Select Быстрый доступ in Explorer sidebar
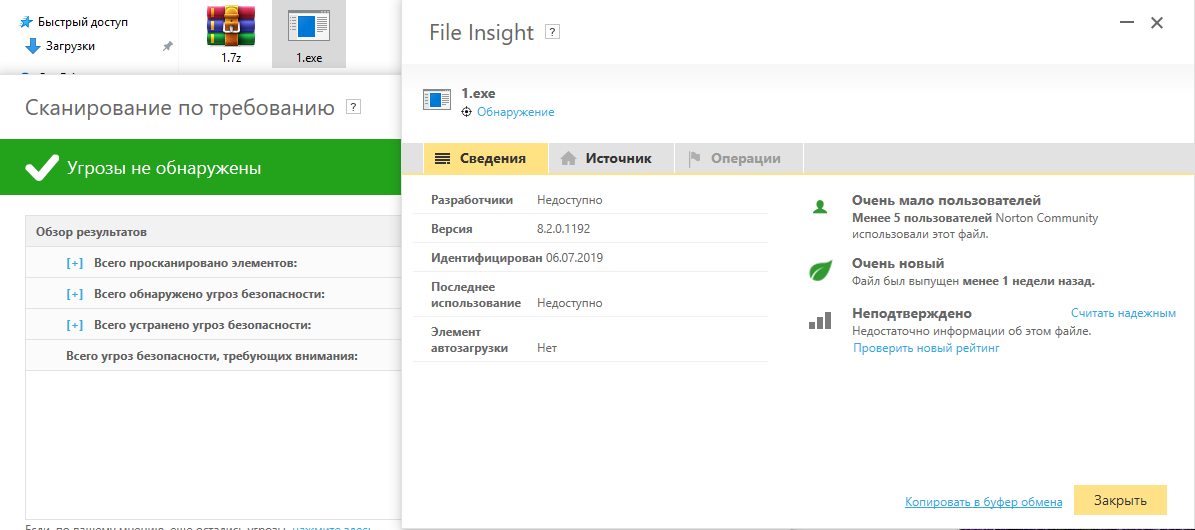The height and width of the screenshot is (530, 1195). (83, 22)
